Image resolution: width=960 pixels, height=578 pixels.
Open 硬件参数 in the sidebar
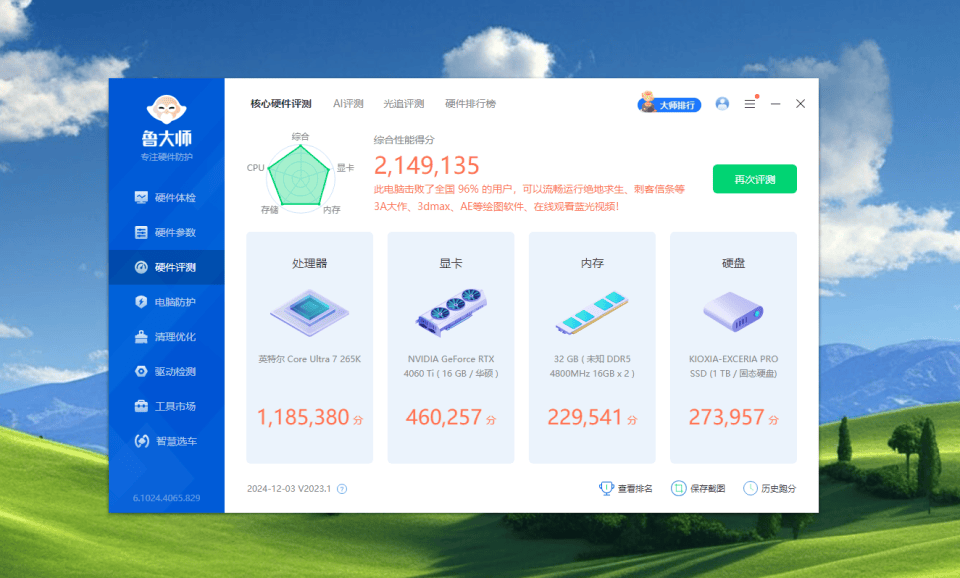(166, 232)
